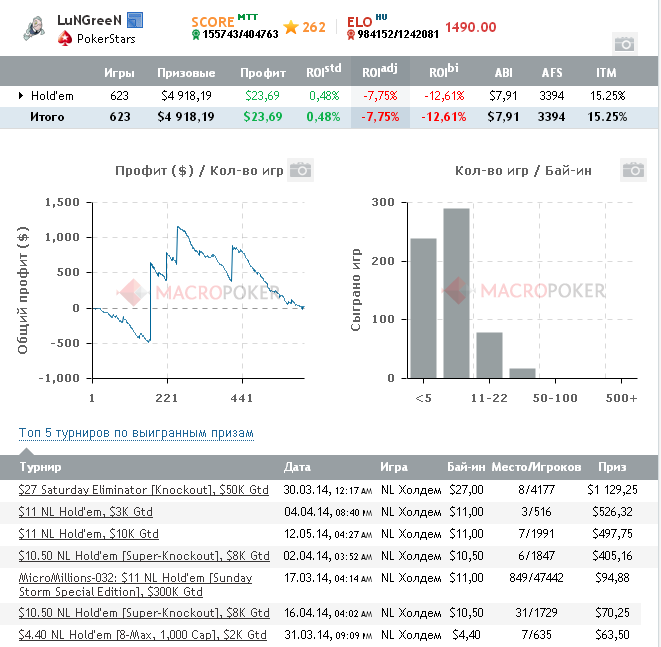Click the Кол-во игр / Бай-ин chart title
Screen dimensions: 661x647
click(523, 170)
